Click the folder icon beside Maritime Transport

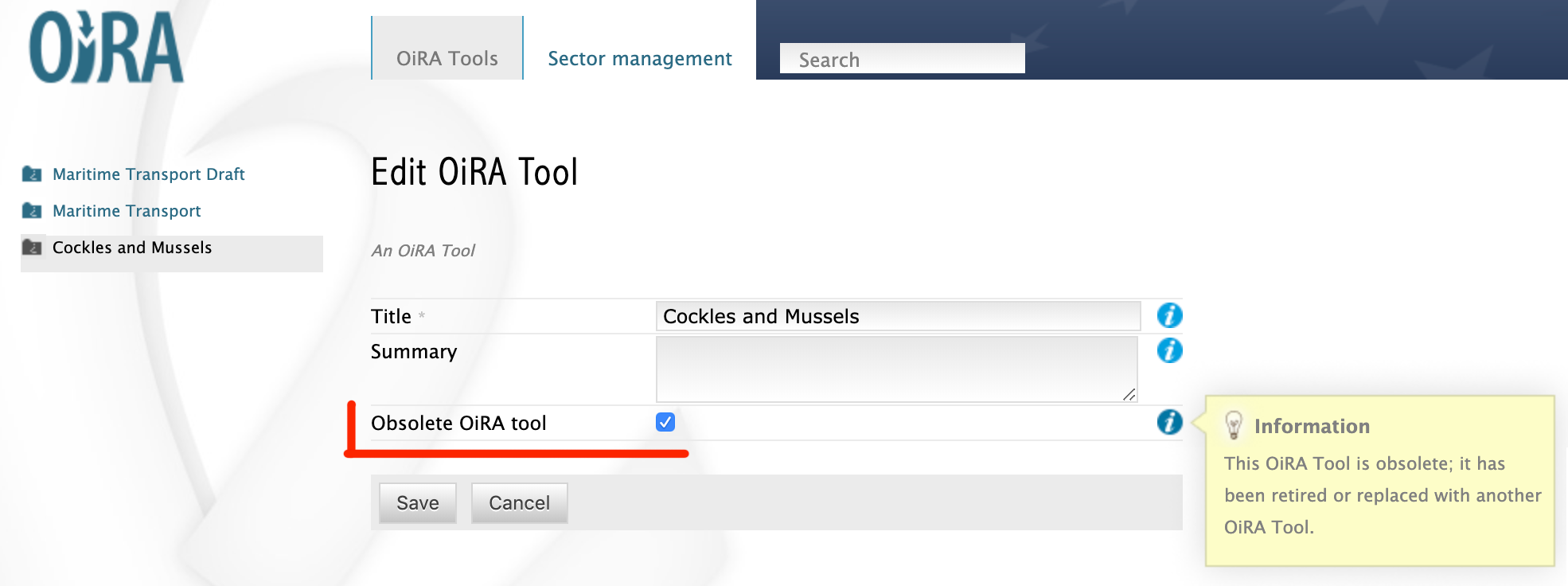(32, 211)
